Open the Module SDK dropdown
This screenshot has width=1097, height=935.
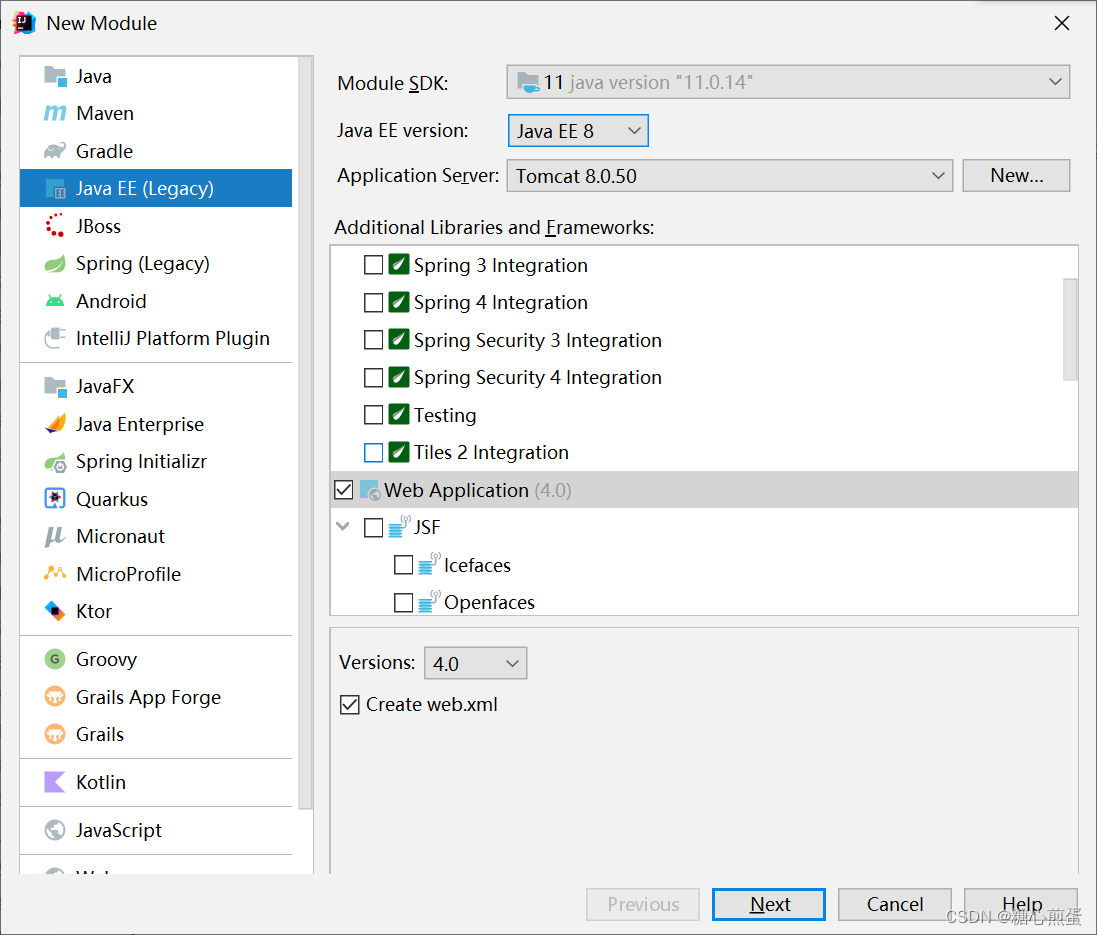788,82
